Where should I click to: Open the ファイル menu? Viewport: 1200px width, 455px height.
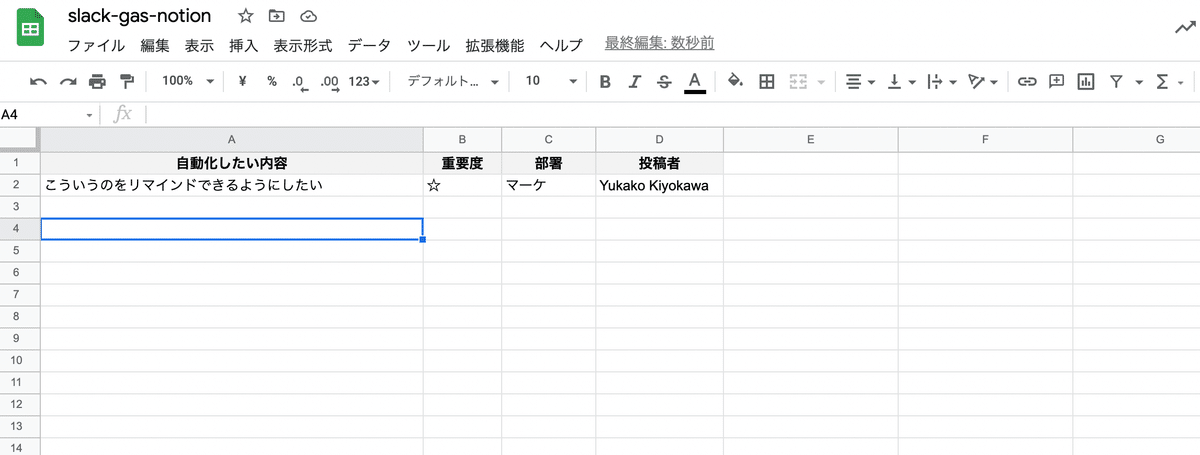tap(96, 45)
